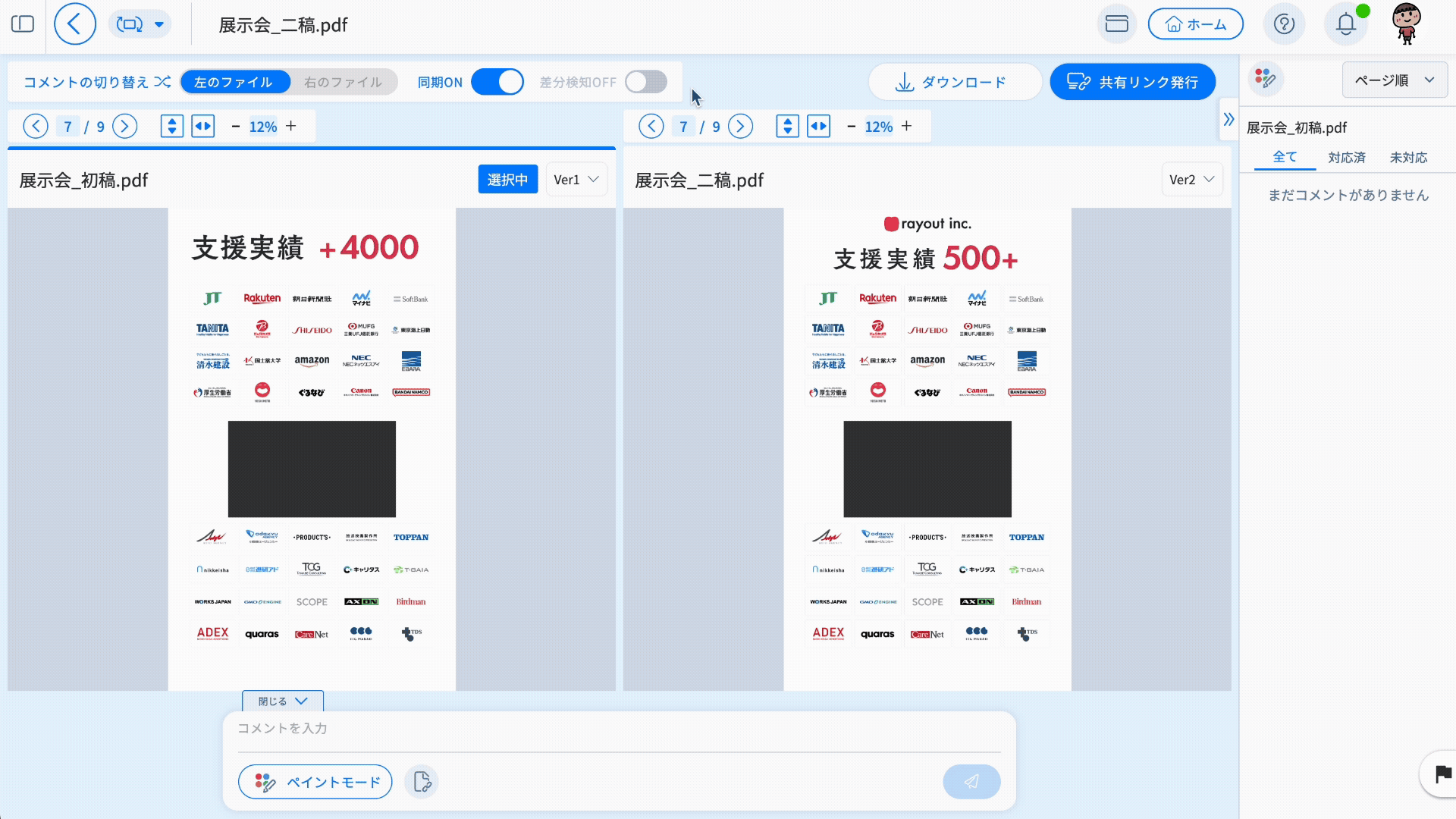Select 右のファイル comment option
Screen dimensions: 1456x819
tap(343, 82)
